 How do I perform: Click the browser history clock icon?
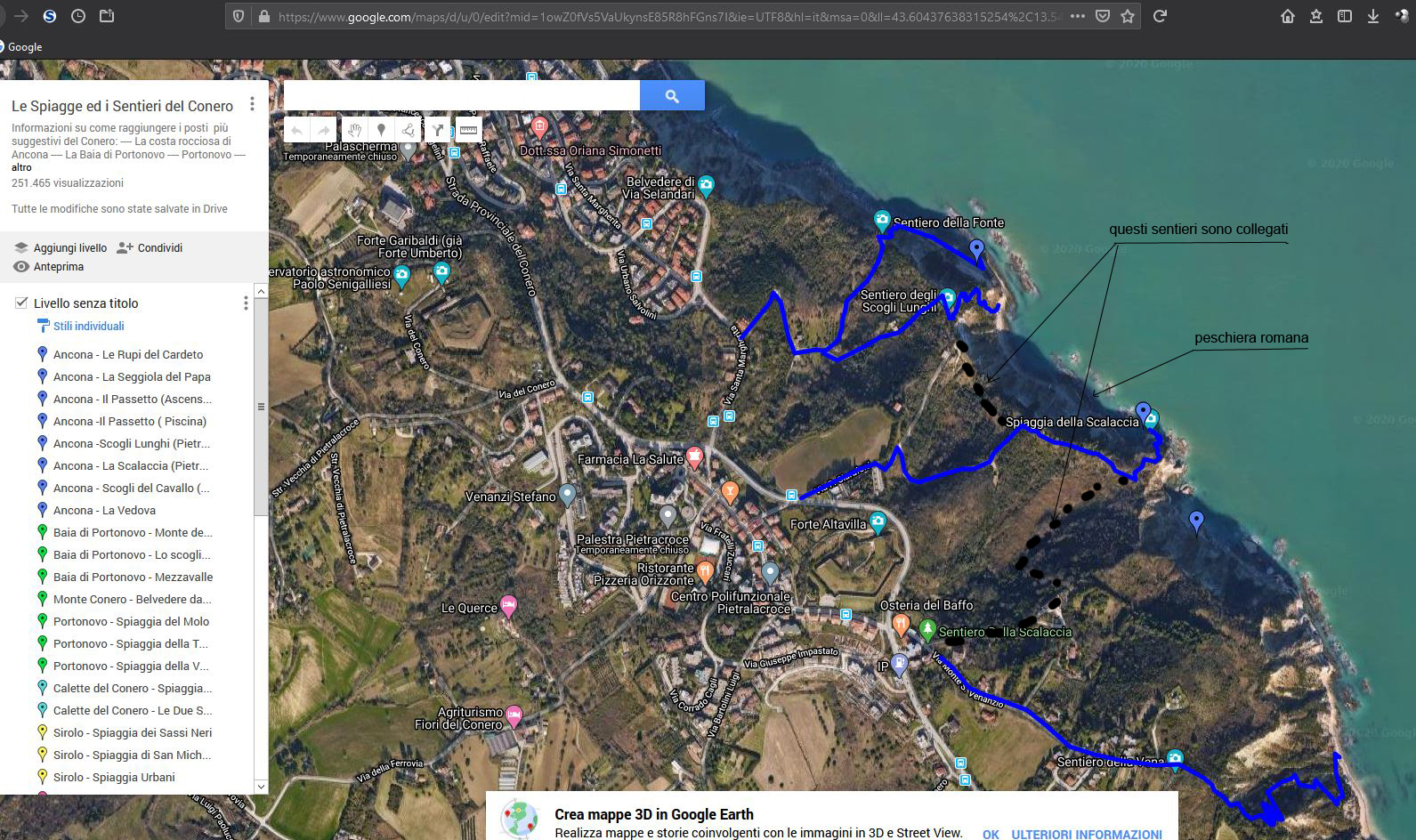tap(78, 16)
